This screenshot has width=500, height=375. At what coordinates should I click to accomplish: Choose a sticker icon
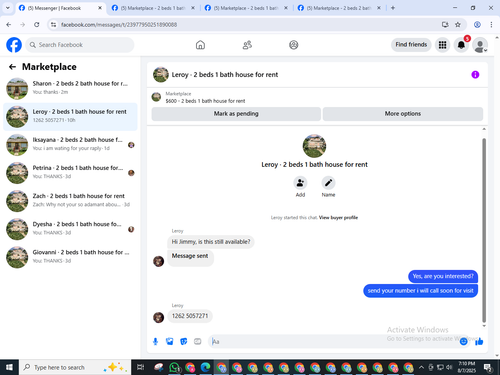pyautogui.click(x=184, y=341)
